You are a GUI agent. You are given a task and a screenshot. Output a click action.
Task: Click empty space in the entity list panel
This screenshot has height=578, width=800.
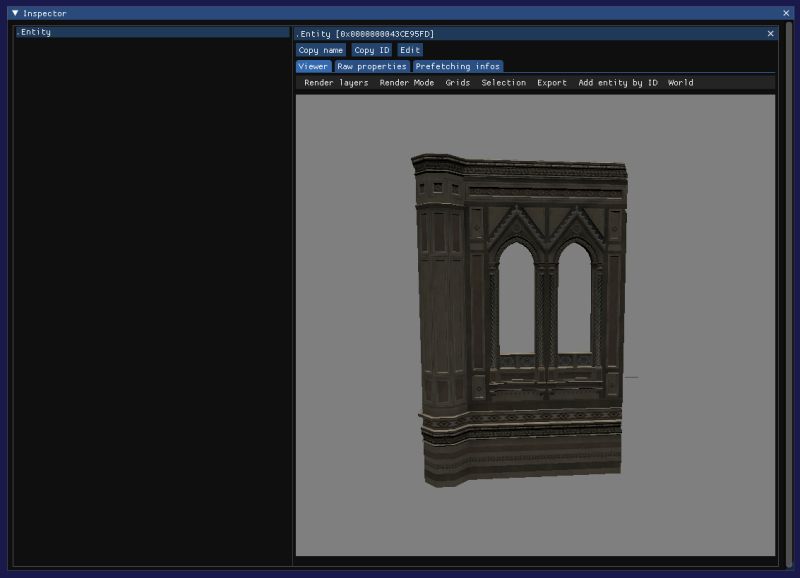(x=150, y=300)
